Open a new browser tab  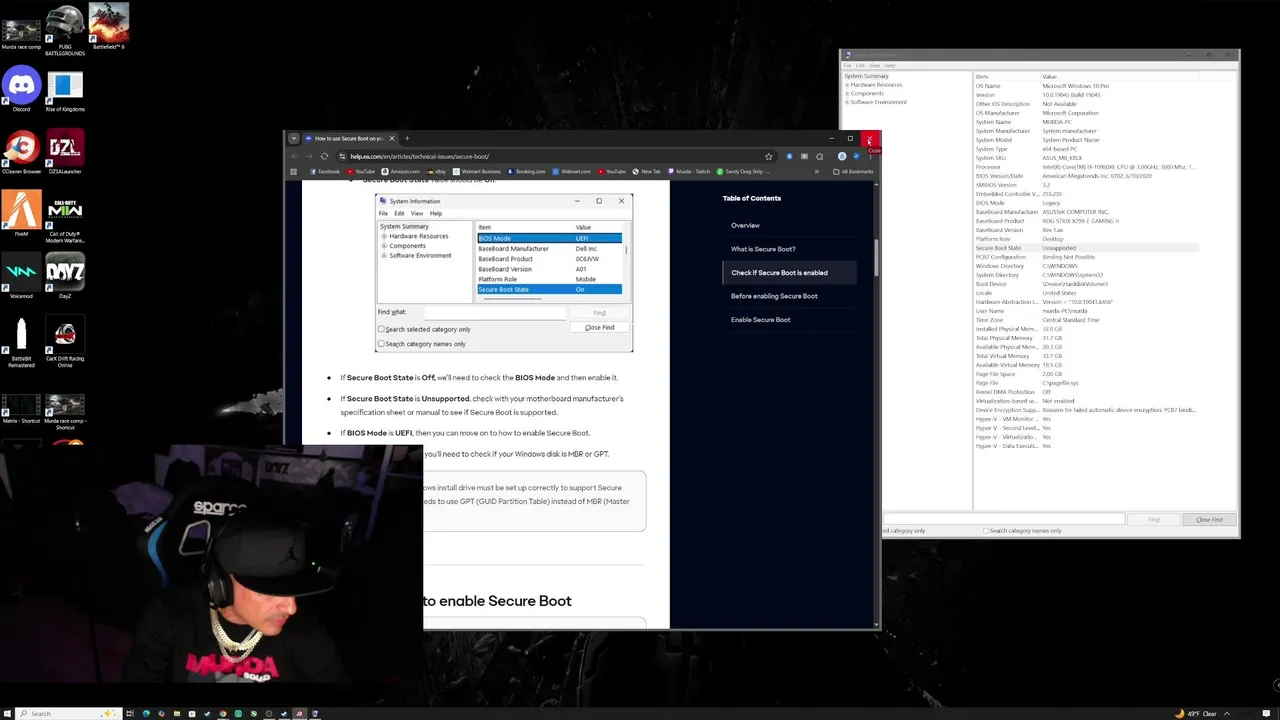[x=407, y=138]
